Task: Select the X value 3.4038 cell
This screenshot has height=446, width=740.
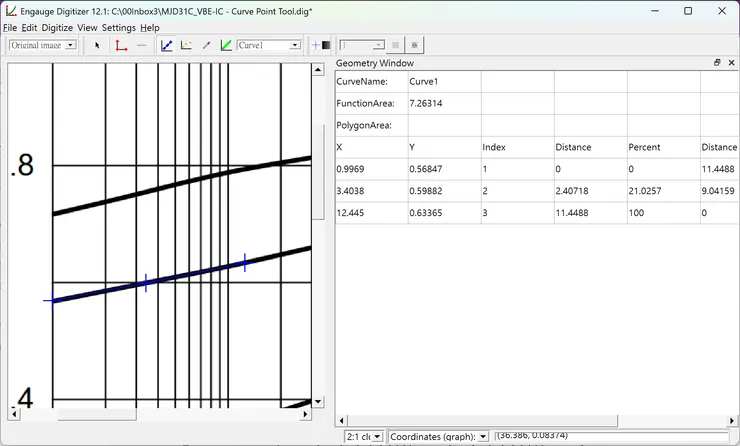Action: 371,191
